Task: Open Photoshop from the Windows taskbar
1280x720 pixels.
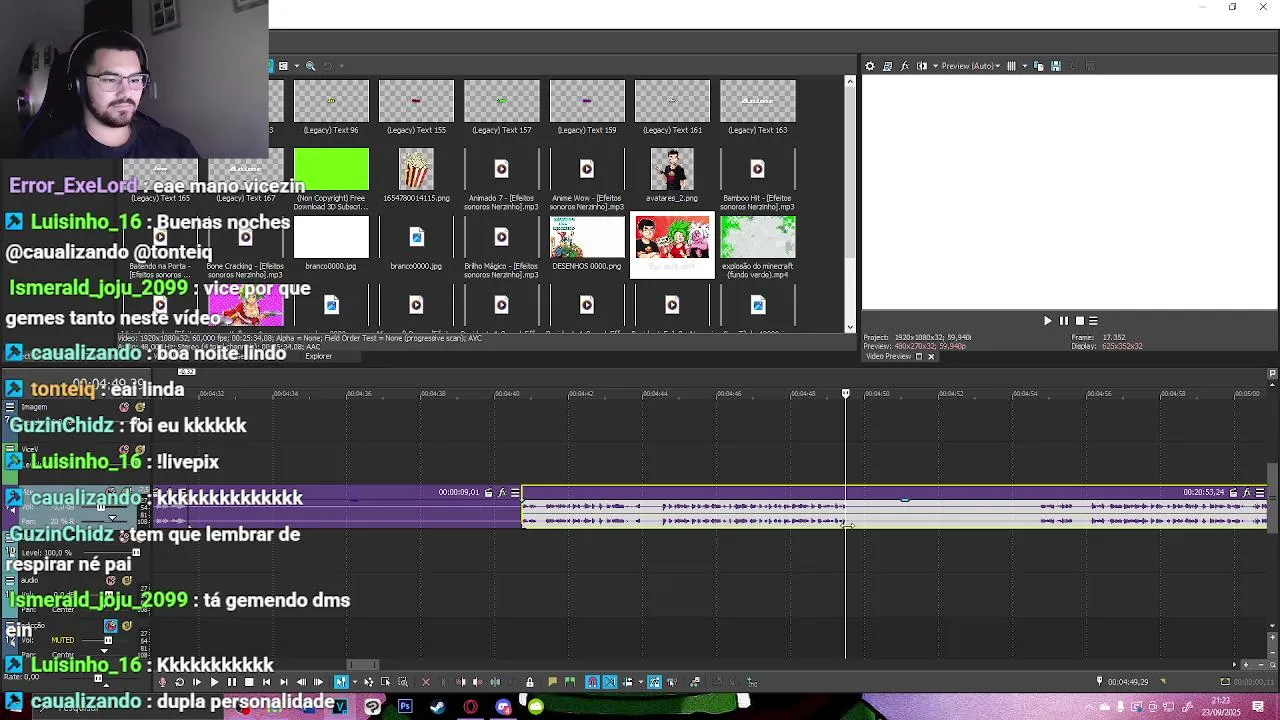Action: tap(405, 707)
